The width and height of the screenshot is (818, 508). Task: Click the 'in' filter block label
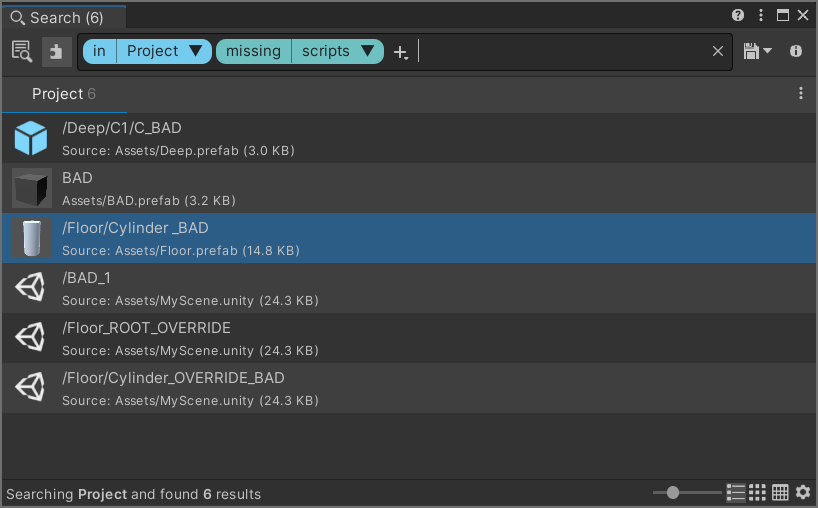pos(99,51)
